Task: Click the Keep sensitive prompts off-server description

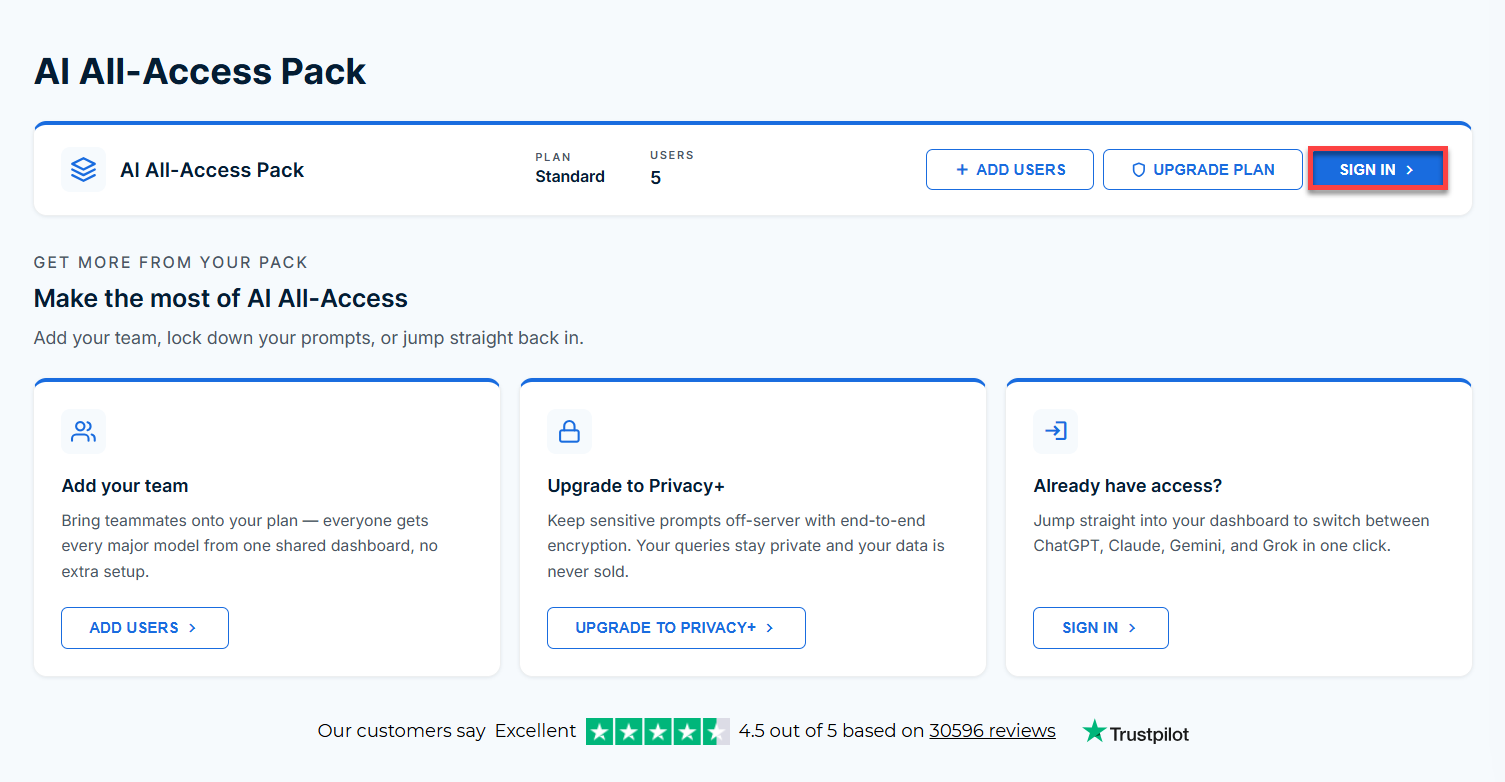Action: coord(746,546)
